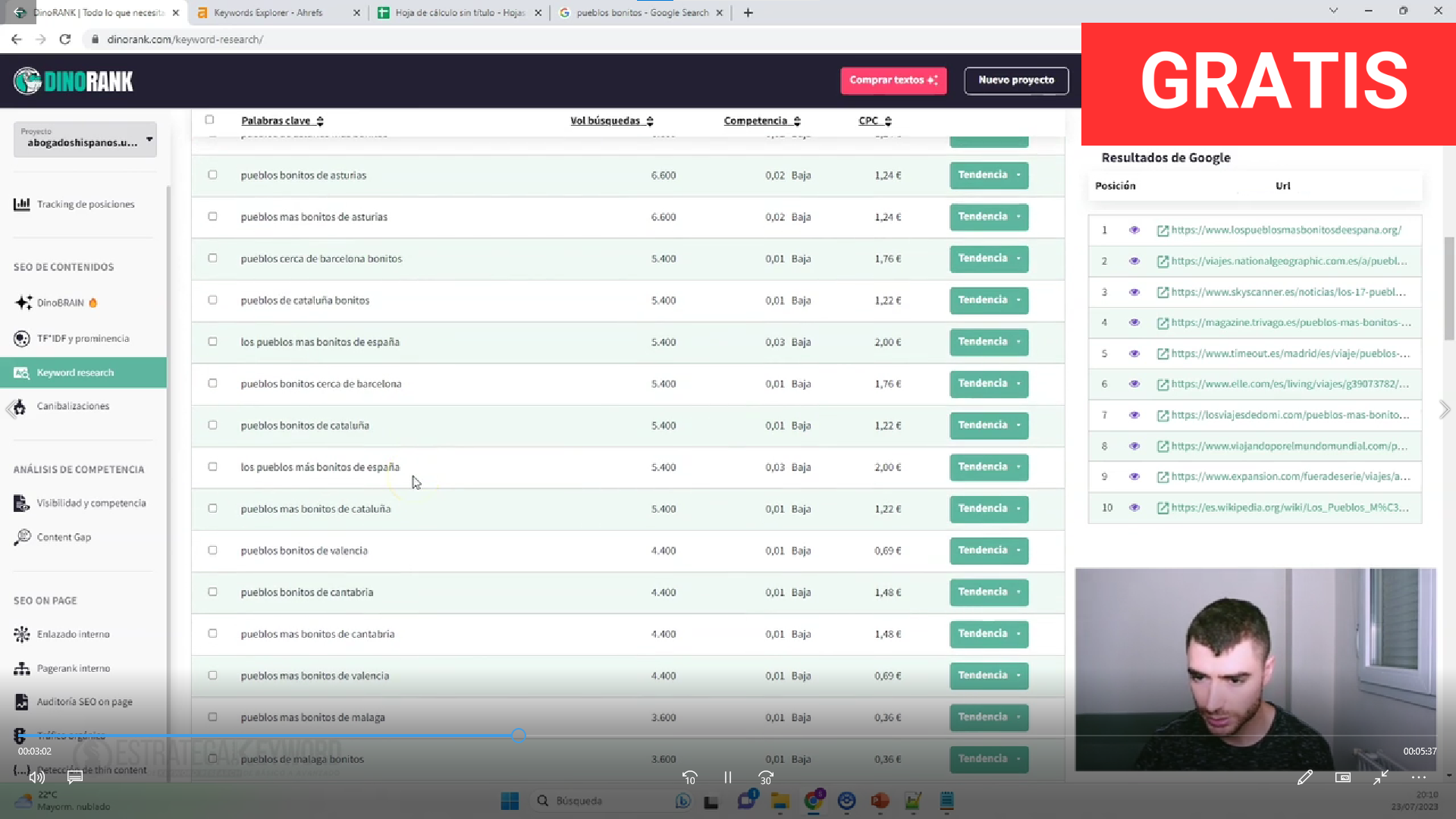This screenshot has height=819, width=1456.
Task: Click Comprar textos button
Action: click(893, 80)
